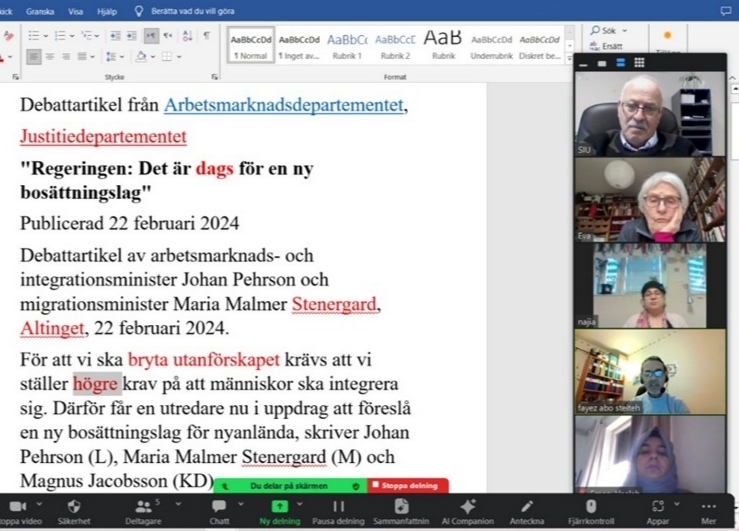Viewport: 739px width, 531px height.
Task: Pause sharing with Pausa delning
Action: point(338,512)
